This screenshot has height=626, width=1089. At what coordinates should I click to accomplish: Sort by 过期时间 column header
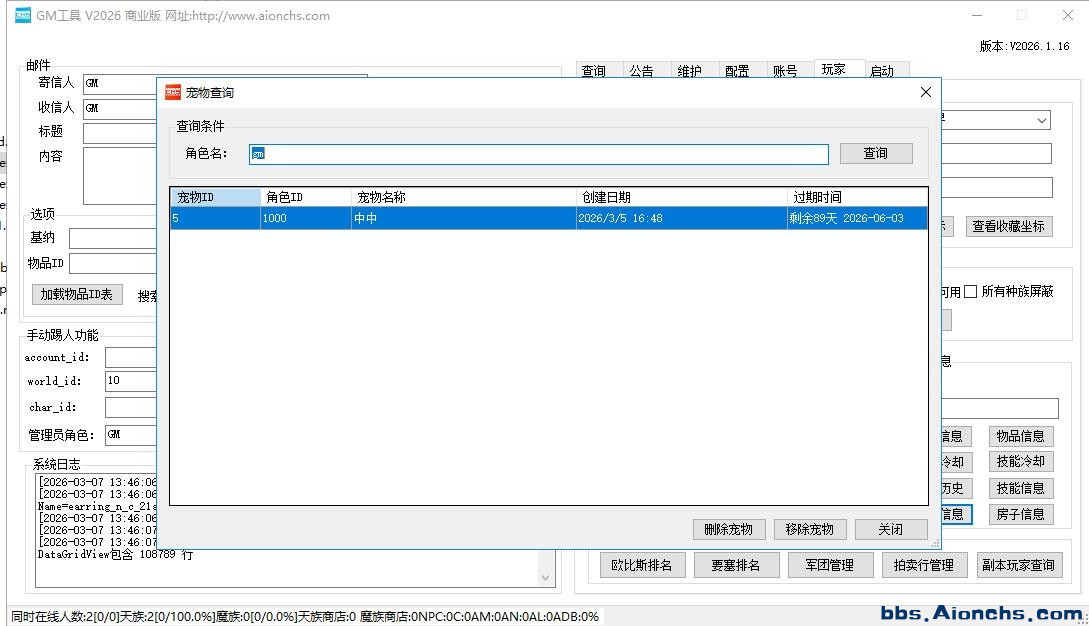(x=856, y=197)
